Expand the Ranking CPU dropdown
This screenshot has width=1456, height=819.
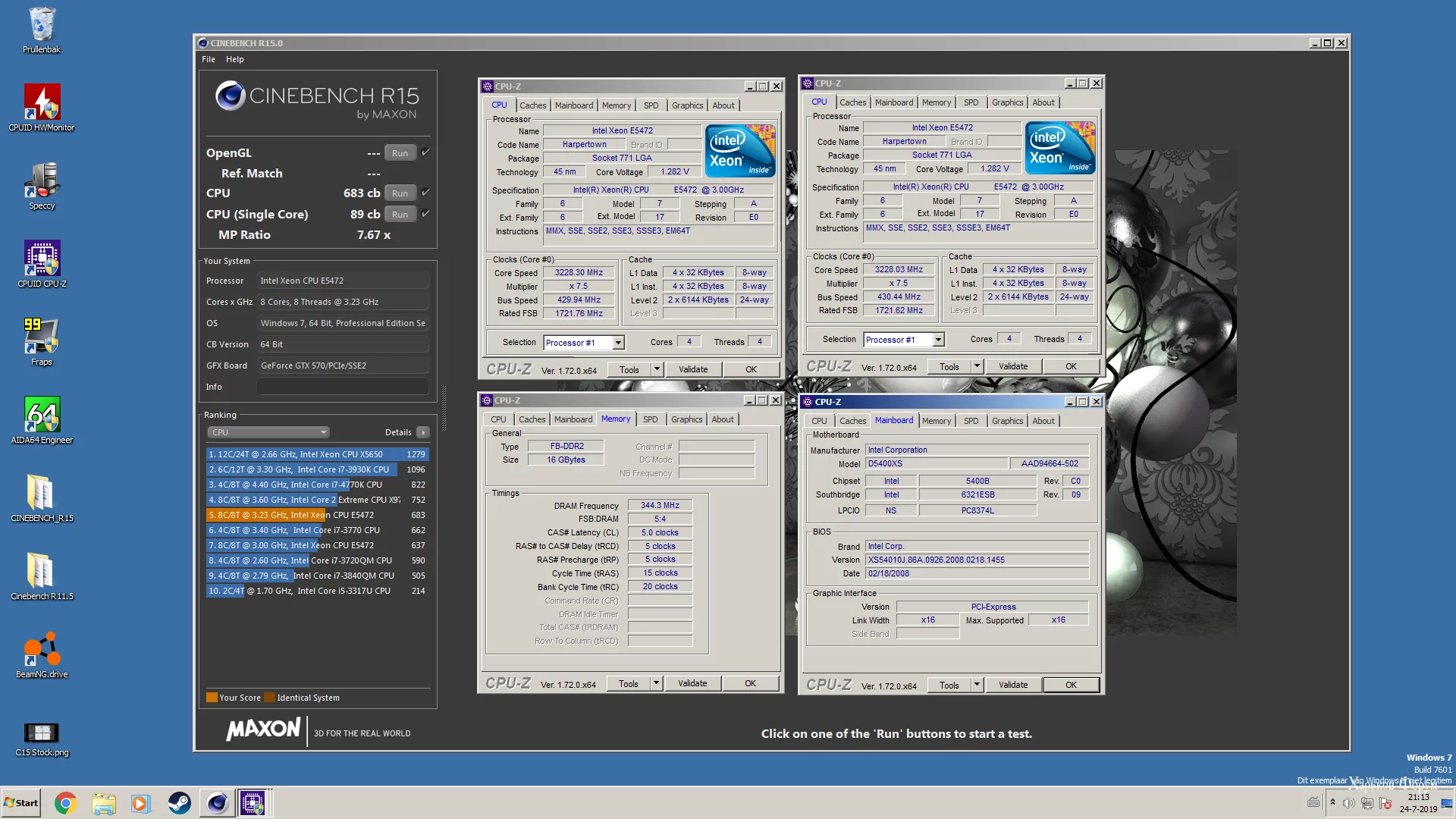[x=268, y=432]
